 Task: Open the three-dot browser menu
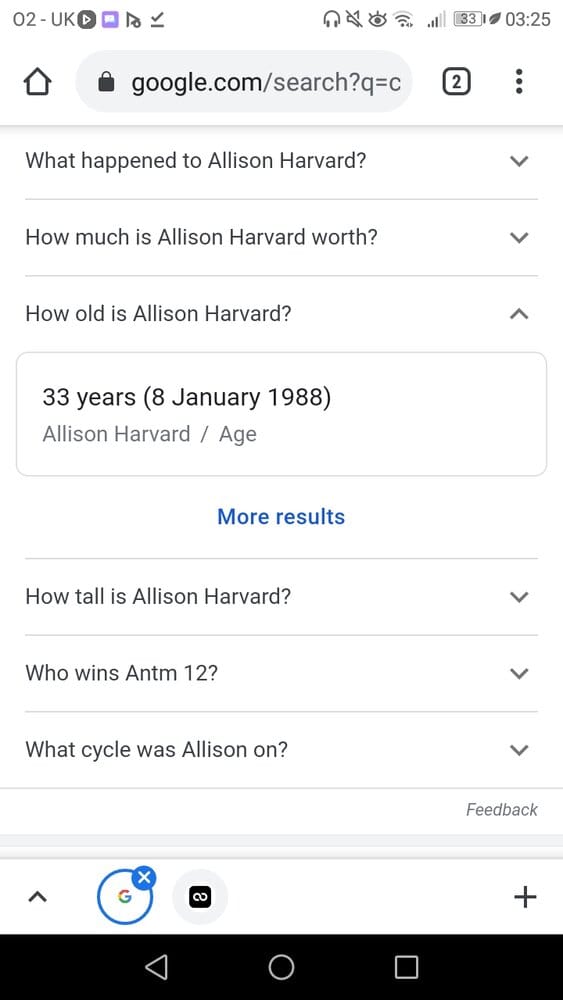[x=519, y=82]
